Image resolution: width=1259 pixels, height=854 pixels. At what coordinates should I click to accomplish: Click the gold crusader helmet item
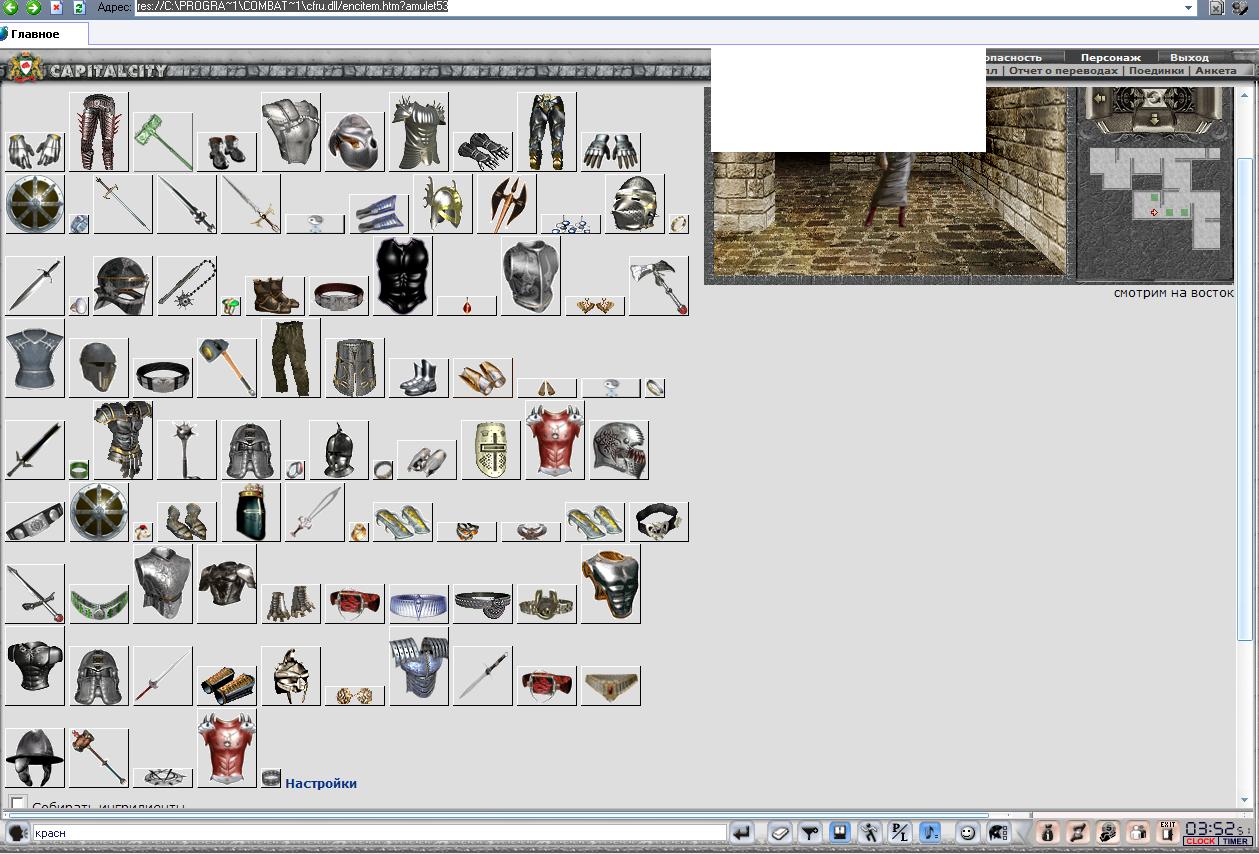[490, 450]
